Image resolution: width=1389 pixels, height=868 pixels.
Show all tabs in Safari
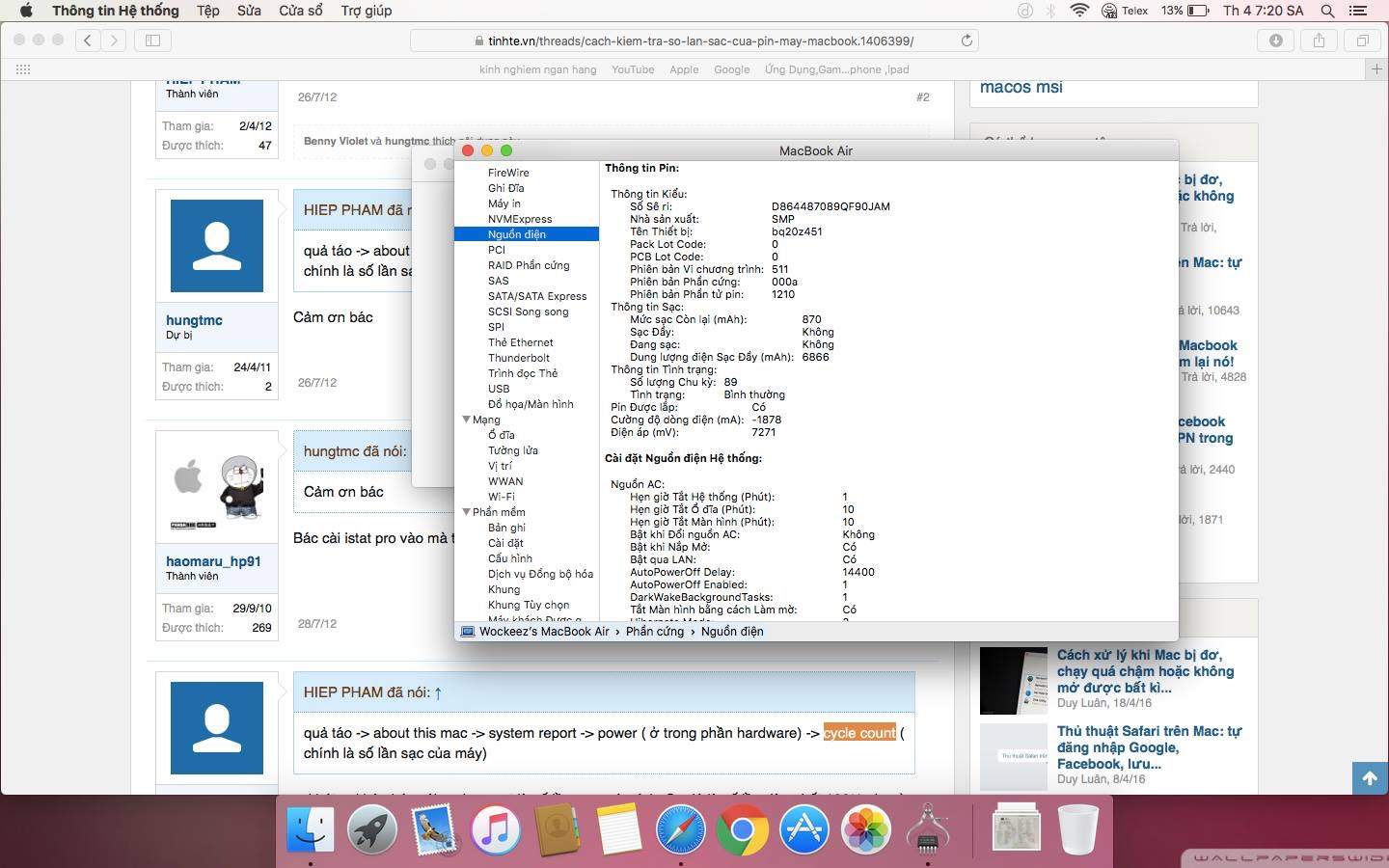[x=1362, y=41]
